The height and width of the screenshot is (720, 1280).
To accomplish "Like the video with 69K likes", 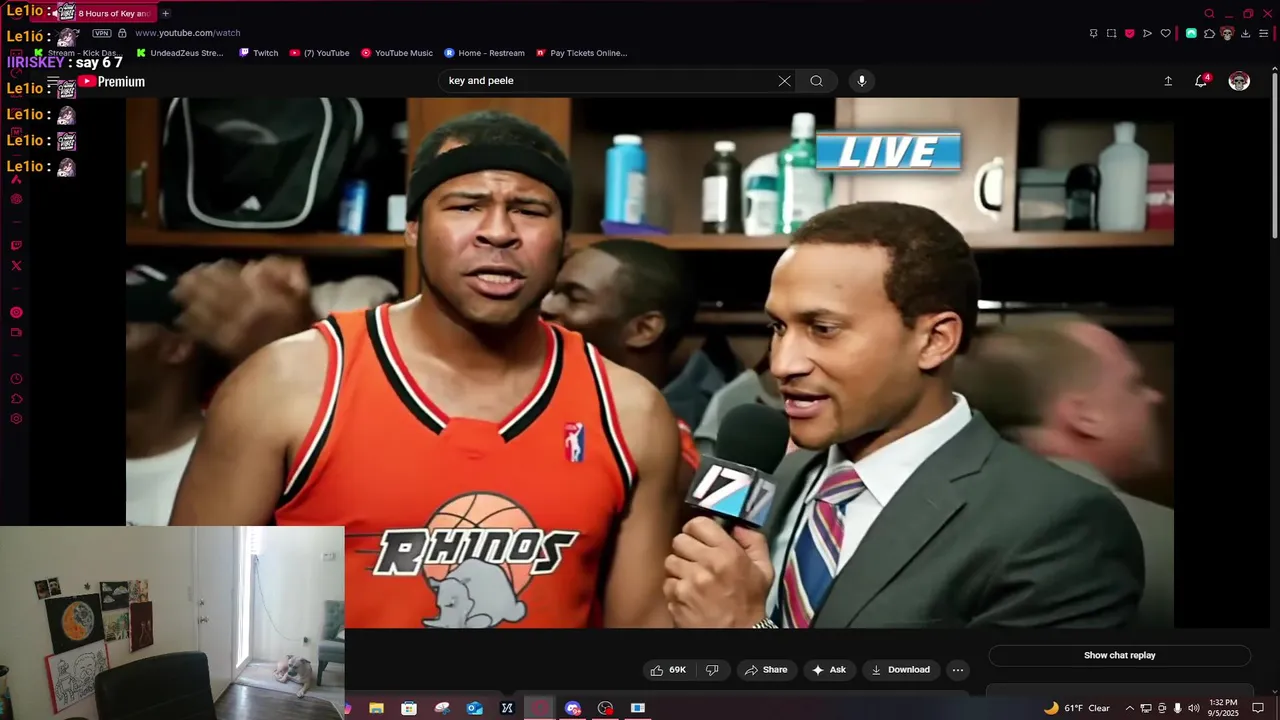I will [668, 670].
